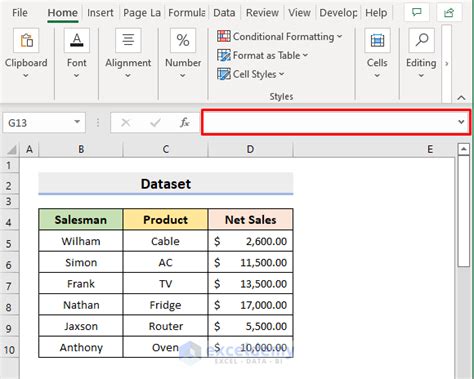Screen dimensions: 474x379
Task: Select the cell containing Frank
Action: (x=81, y=284)
